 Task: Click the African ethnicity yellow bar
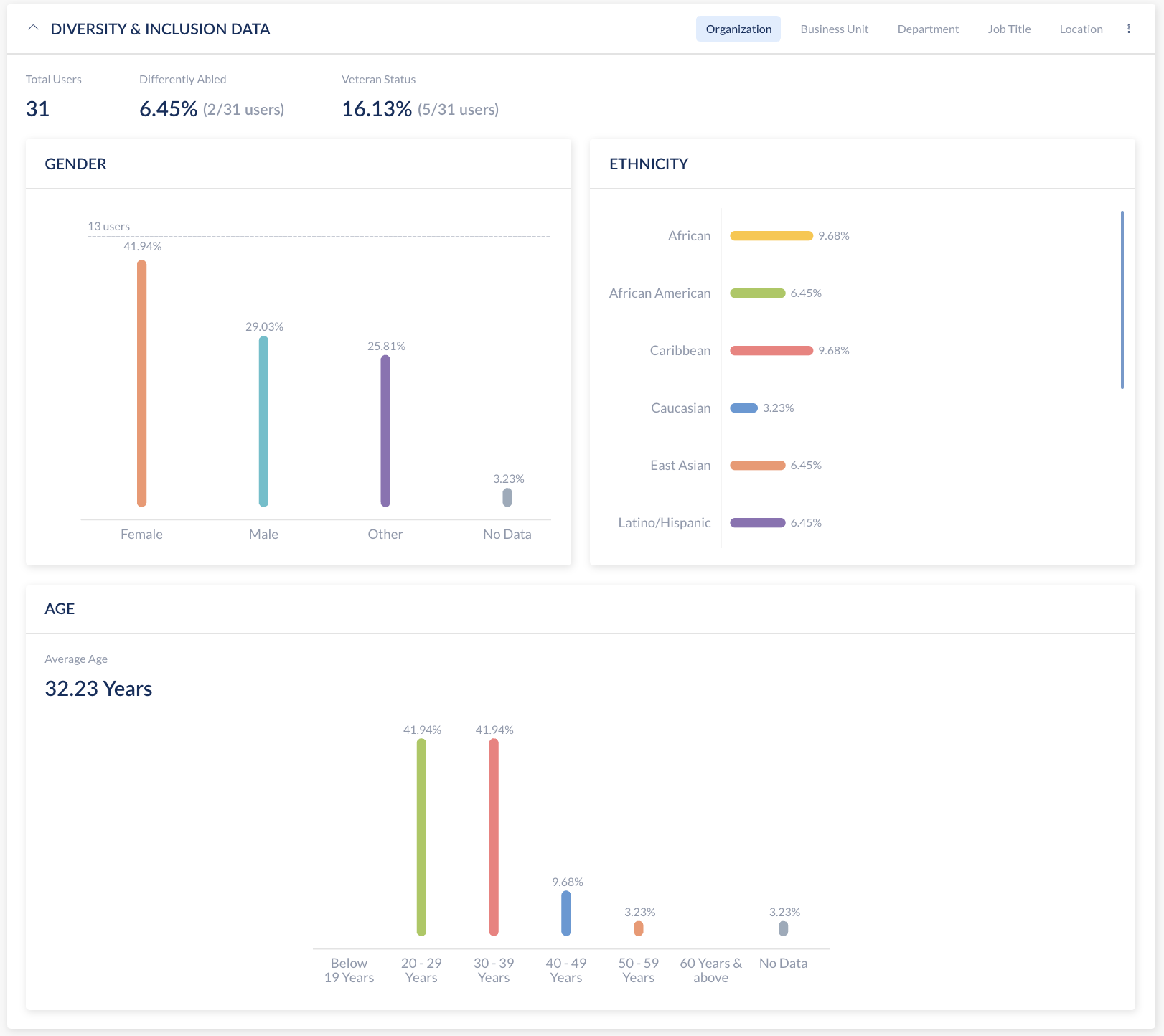pos(771,236)
